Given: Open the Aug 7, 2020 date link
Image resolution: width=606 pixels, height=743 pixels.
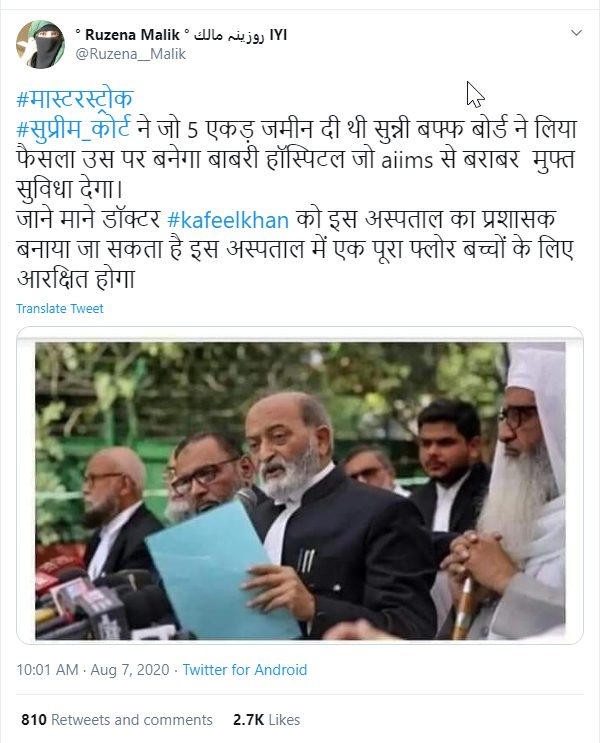Looking at the screenshot, I should (x=130, y=670).
